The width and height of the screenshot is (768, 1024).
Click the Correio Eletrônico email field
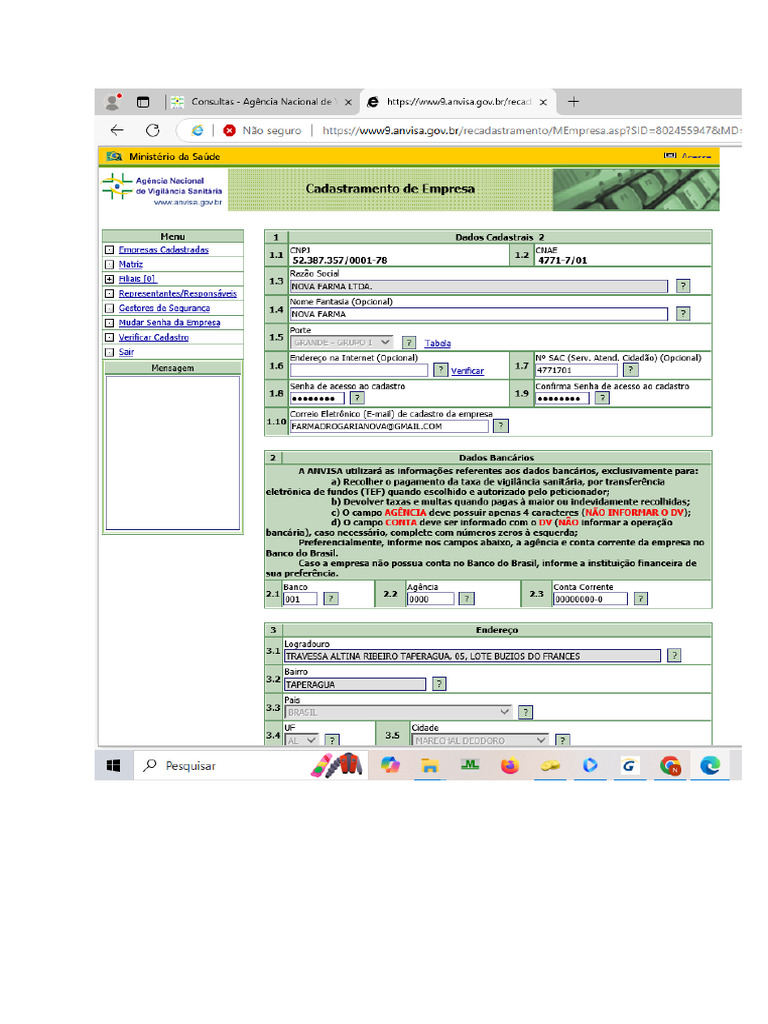click(x=389, y=426)
